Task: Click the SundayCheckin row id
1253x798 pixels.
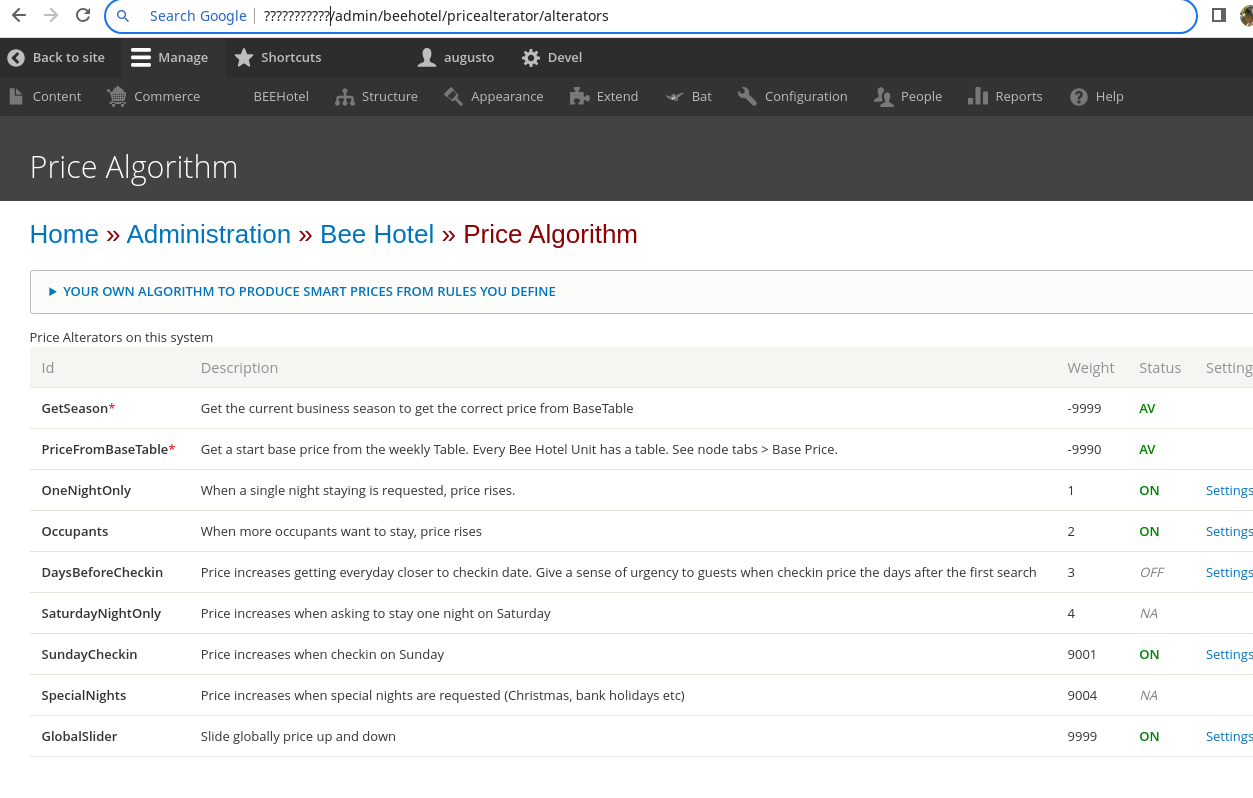Action: 89,654
